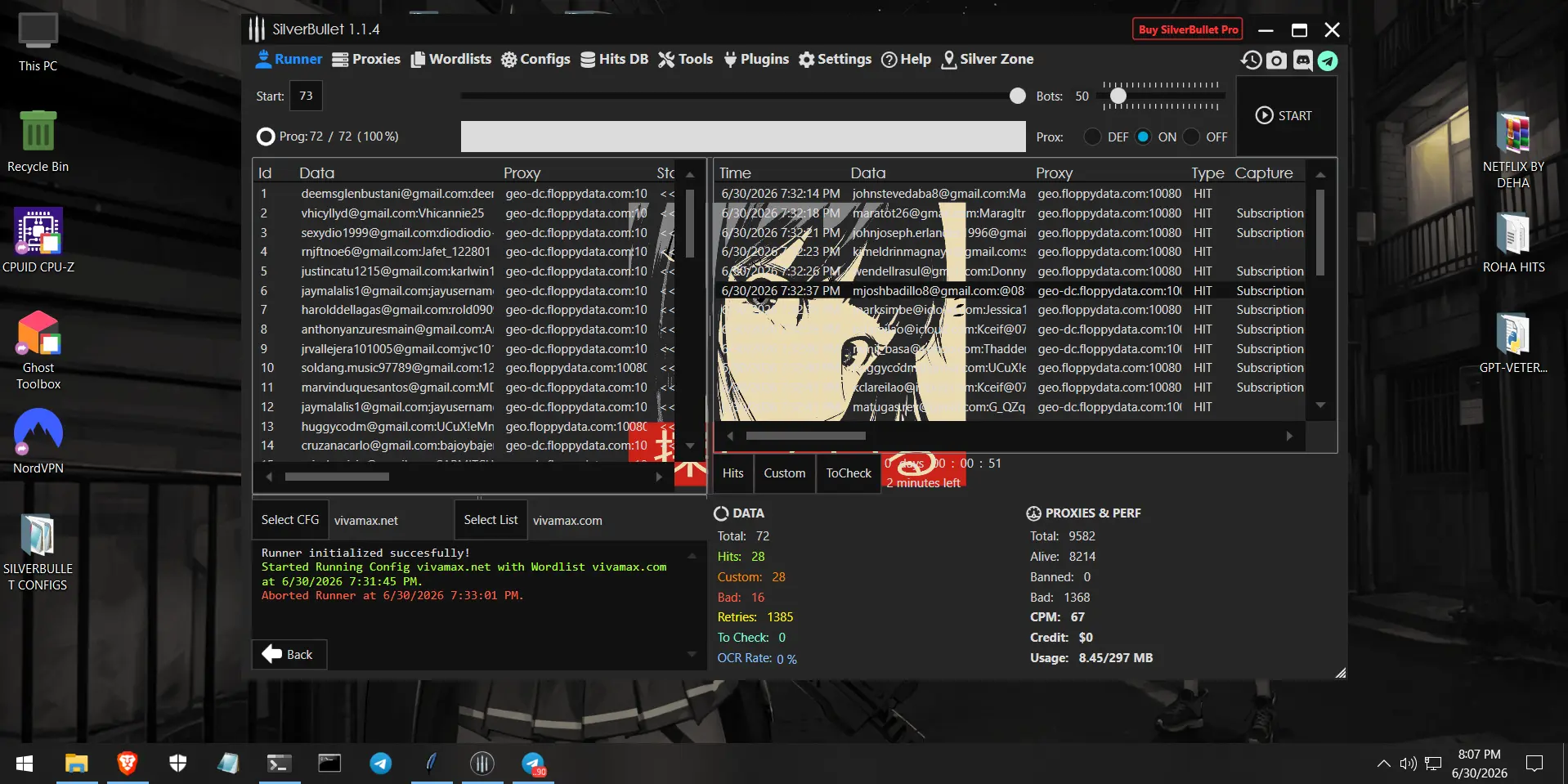Open the Hits DB section
The width and height of the screenshot is (1568, 784).
pyautogui.click(x=614, y=59)
